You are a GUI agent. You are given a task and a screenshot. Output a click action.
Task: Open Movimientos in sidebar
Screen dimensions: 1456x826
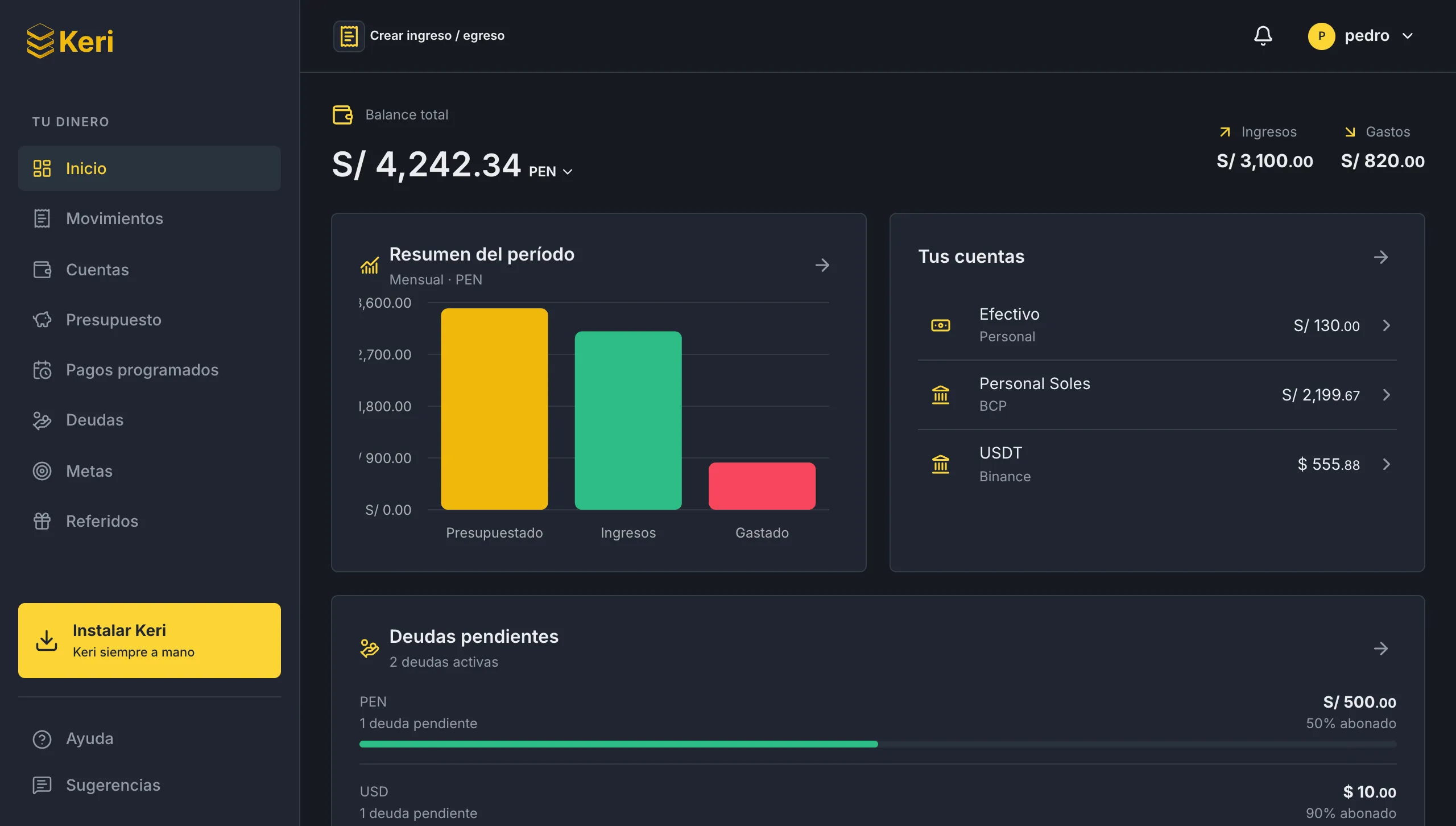coord(150,218)
